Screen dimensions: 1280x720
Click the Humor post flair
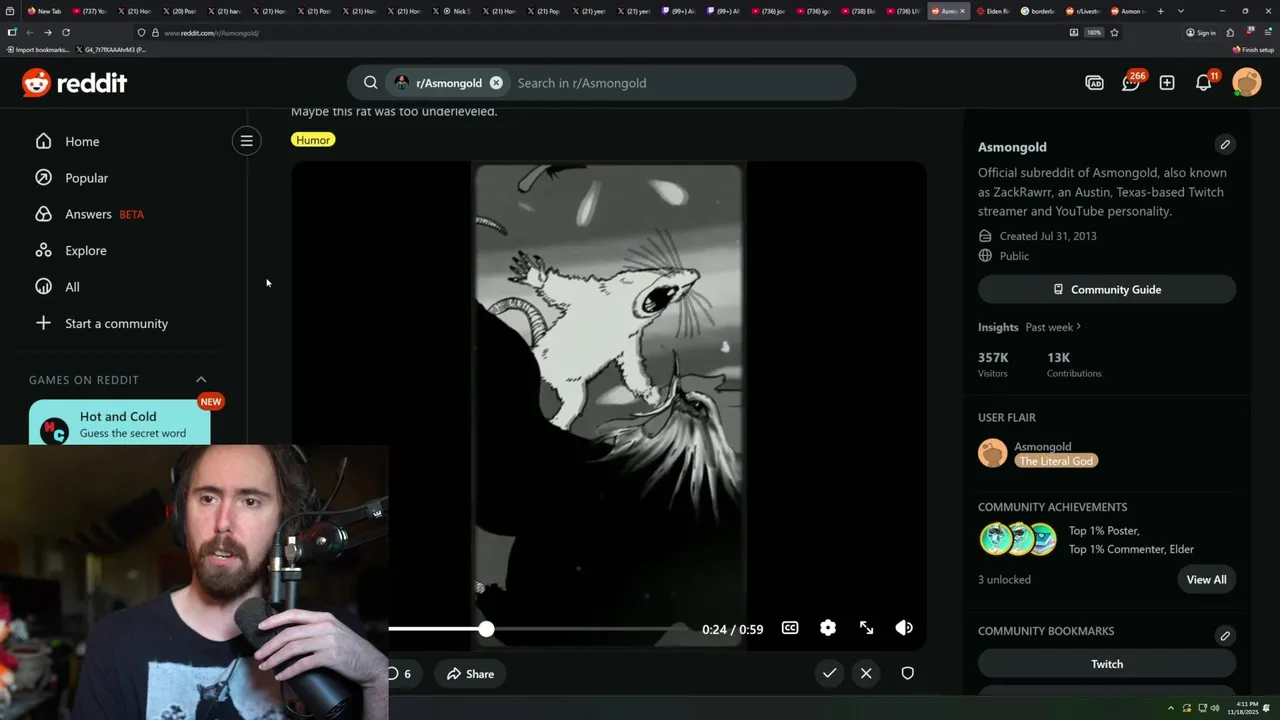coord(313,140)
